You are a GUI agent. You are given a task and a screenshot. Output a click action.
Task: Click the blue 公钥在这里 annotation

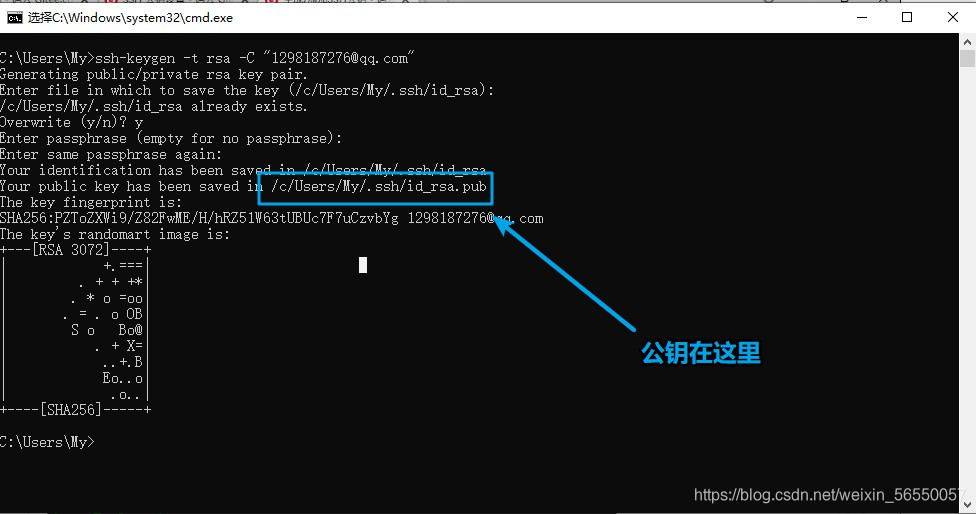coord(701,353)
